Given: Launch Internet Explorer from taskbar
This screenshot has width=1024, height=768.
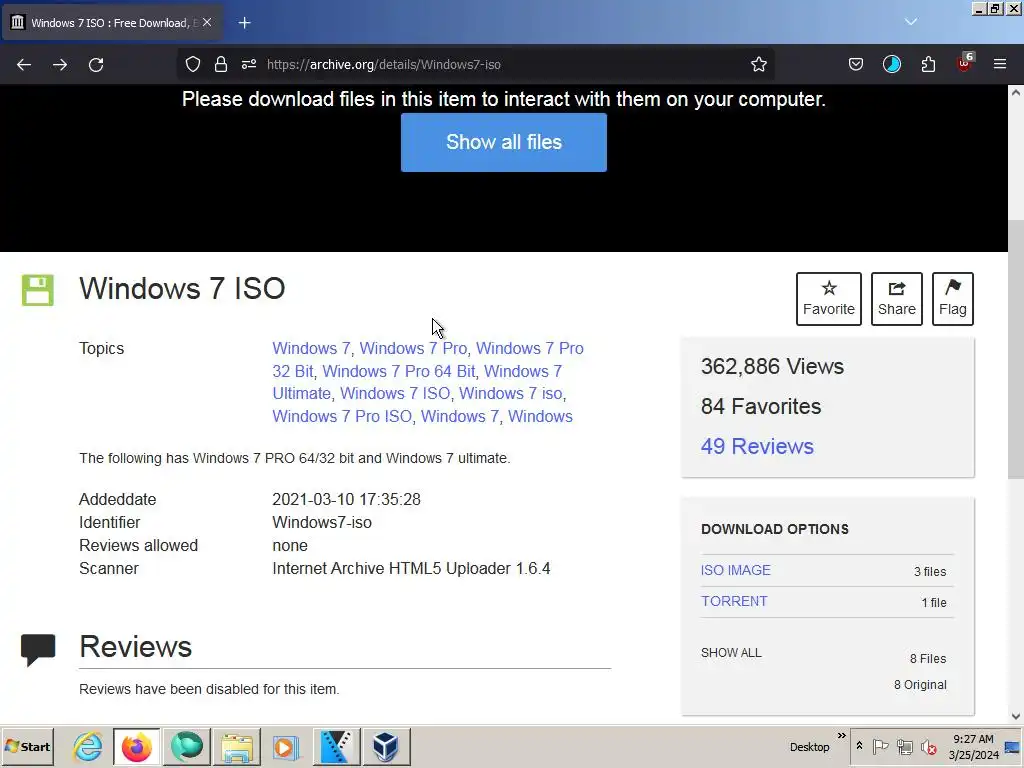Looking at the screenshot, I should tap(88, 746).
